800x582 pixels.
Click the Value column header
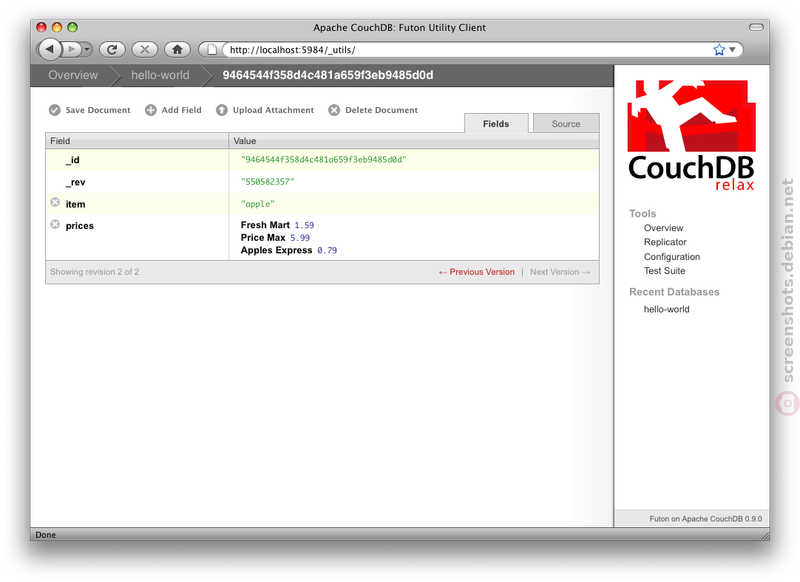coord(414,141)
